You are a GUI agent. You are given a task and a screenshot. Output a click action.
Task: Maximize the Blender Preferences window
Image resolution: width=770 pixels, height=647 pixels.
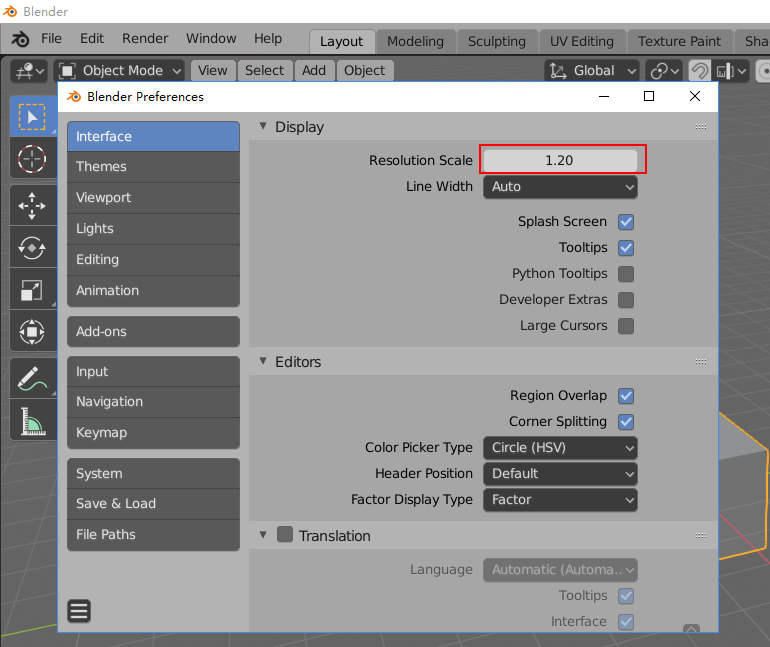(649, 96)
